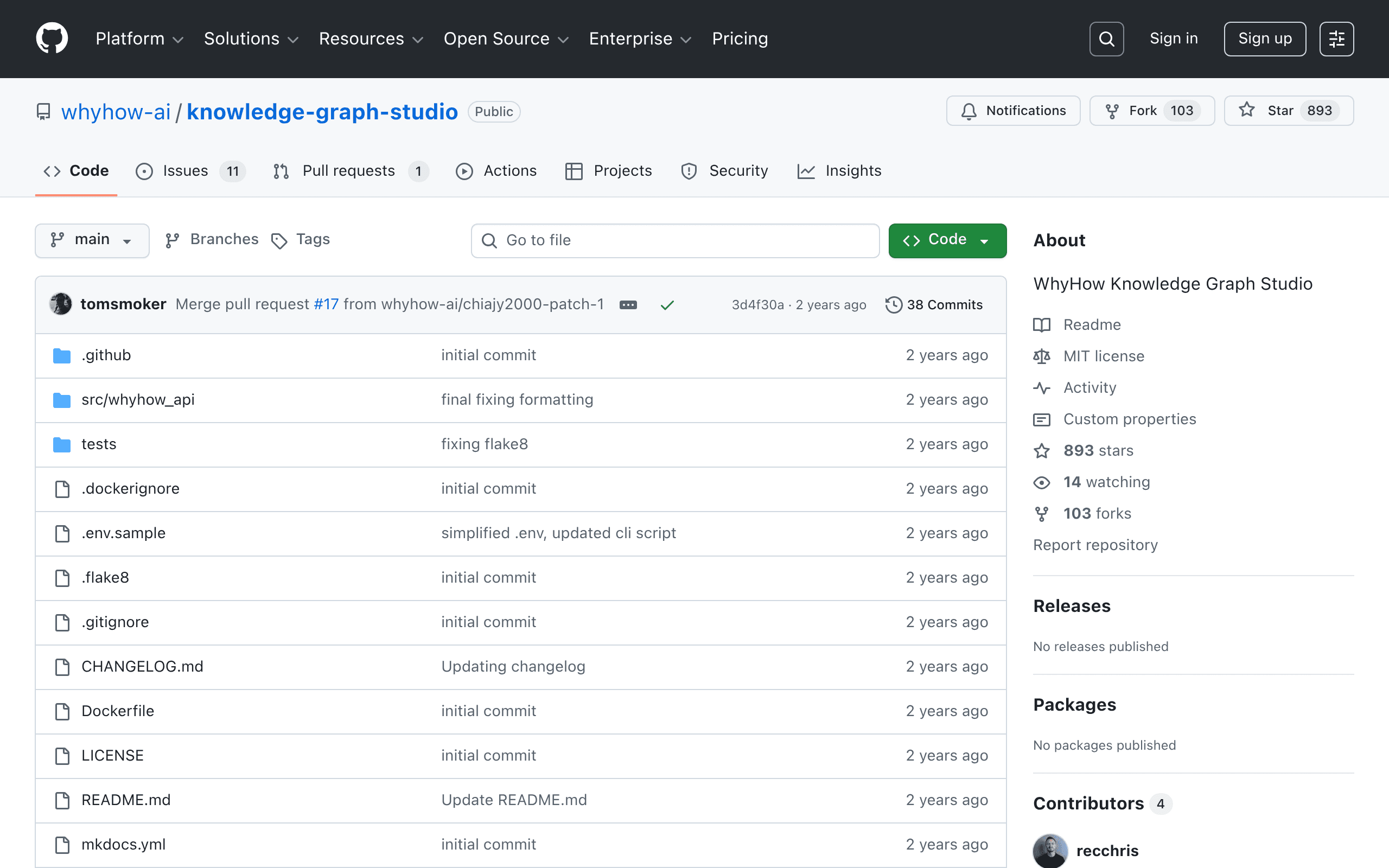The height and width of the screenshot is (868, 1389).
Task: Open the src/whyhow_api folder icon
Action: tap(62, 400)
